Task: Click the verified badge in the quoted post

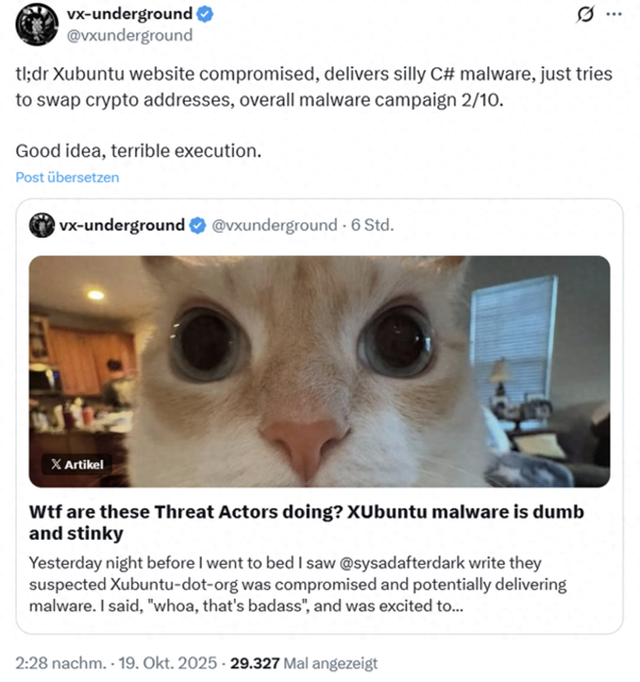Action: pyautogui.click(x=199, y=225)
